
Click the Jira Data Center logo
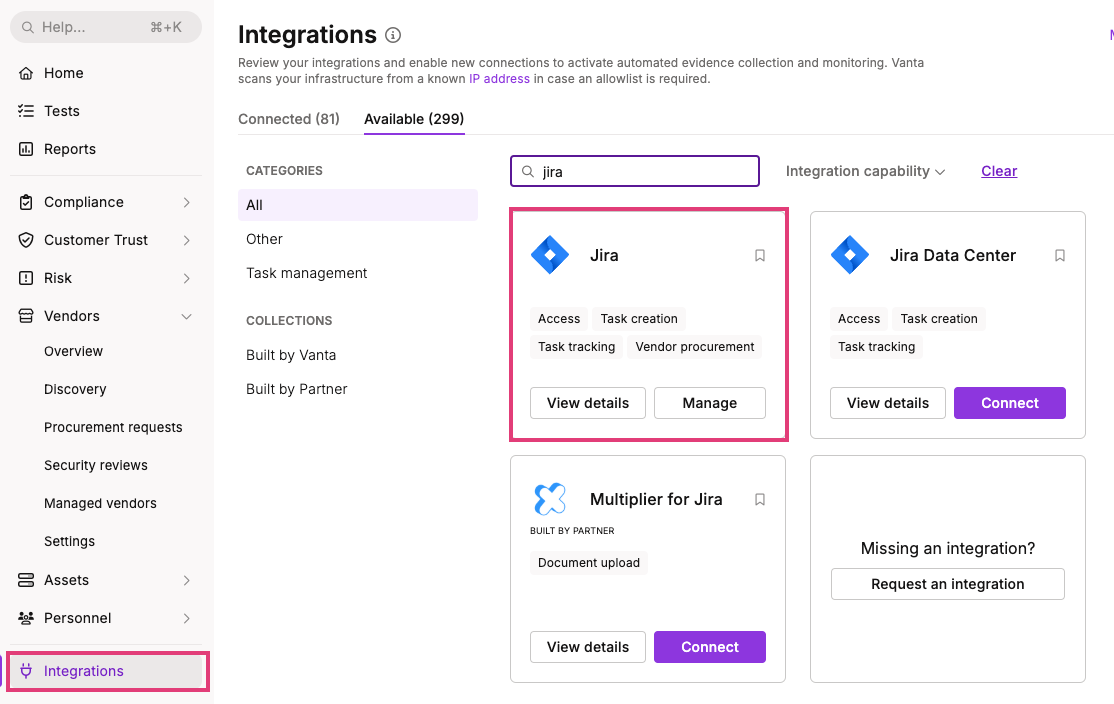pyautogui.click(x=850, y=254)
